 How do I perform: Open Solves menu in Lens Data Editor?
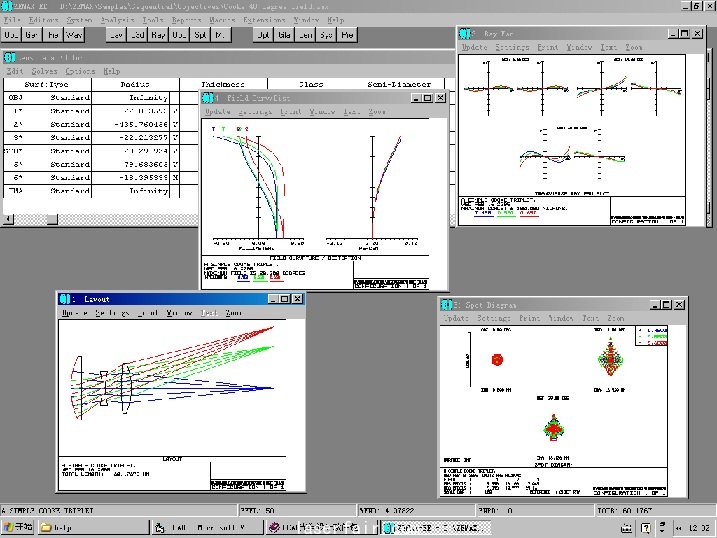coord(44,71)
